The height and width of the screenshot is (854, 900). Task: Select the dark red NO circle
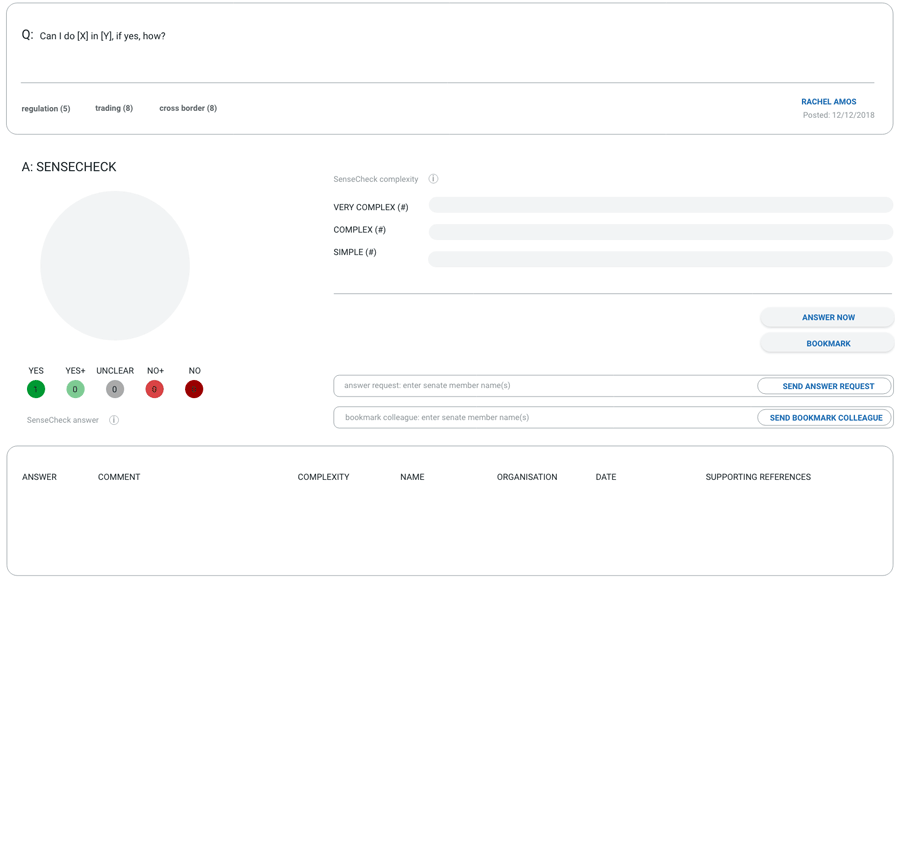coord(194,389)
